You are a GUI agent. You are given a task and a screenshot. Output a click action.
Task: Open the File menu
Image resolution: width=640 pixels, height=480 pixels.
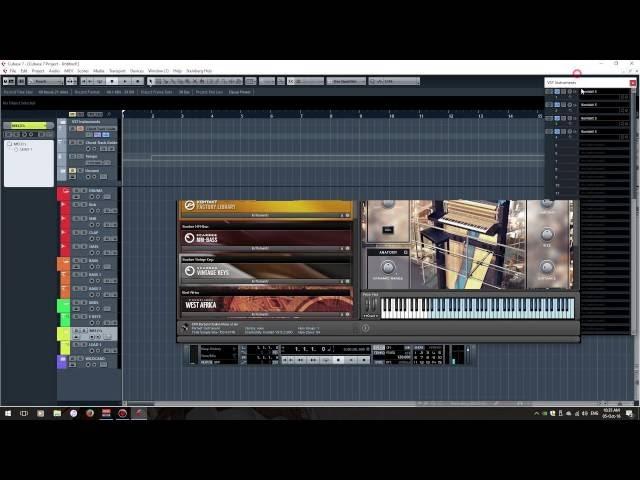point(13,71)
